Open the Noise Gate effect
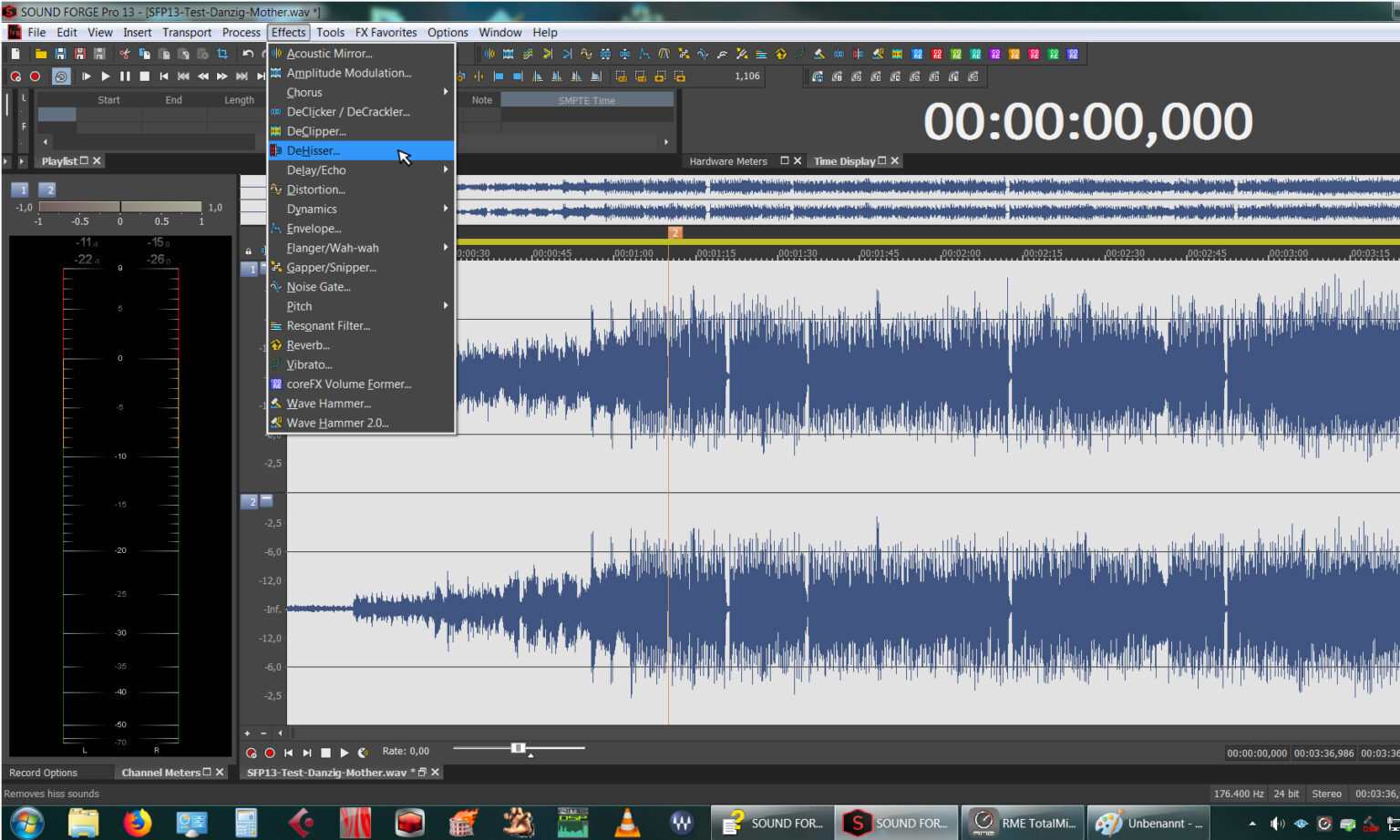This screenshot has width=1400, height=840. [361, 287]
